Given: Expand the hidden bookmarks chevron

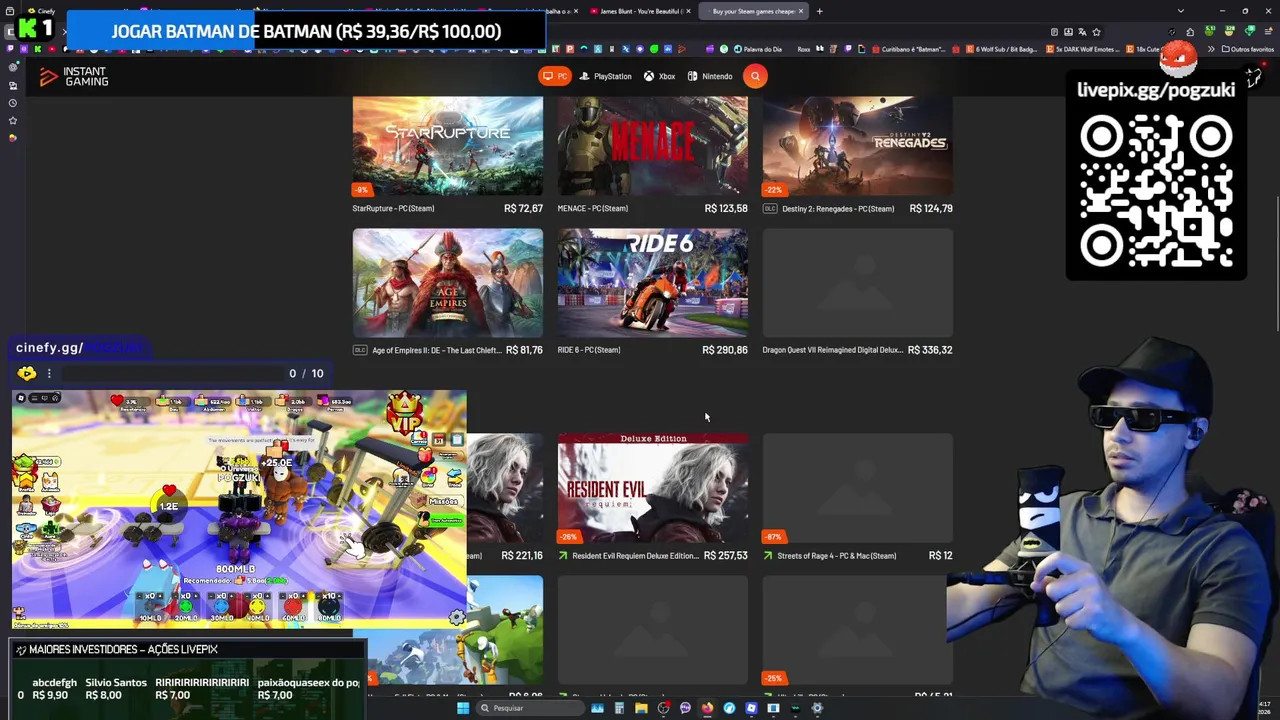Looking at the screenshot, I should click(1211, 49).
